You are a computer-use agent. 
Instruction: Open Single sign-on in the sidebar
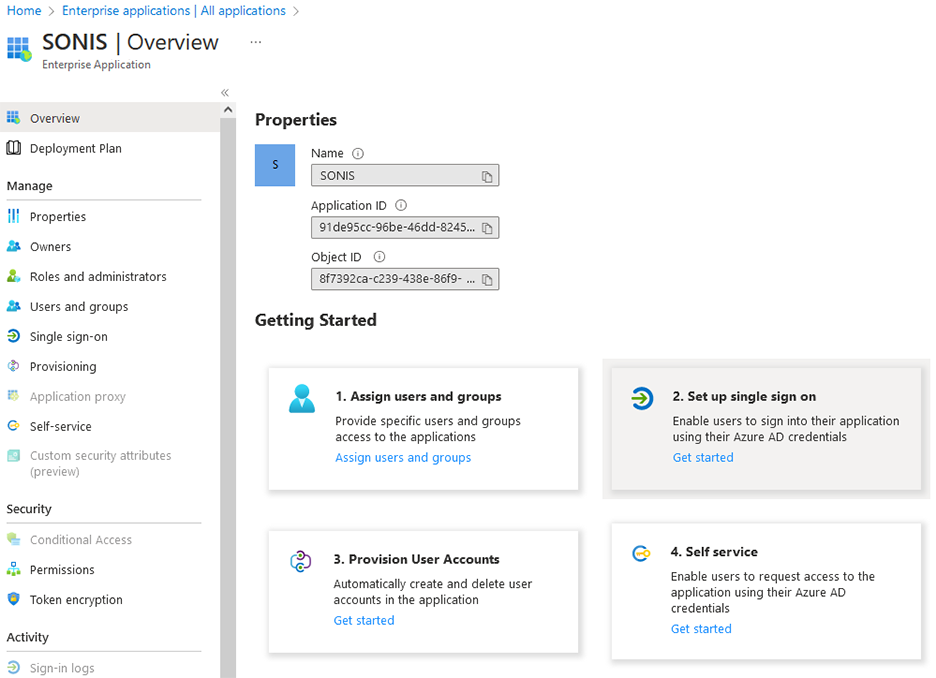click(68, 337)
